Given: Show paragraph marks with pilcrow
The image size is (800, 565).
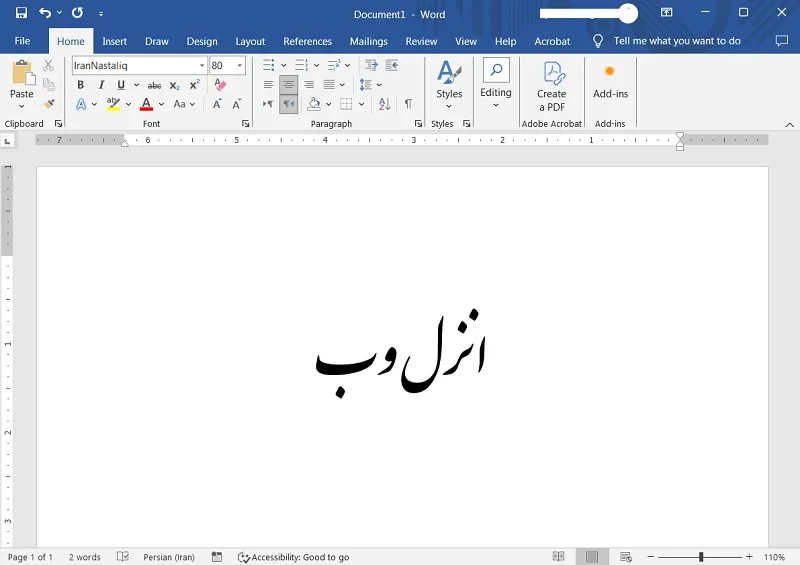Looking at the screenshot, I should pos(408,104).
